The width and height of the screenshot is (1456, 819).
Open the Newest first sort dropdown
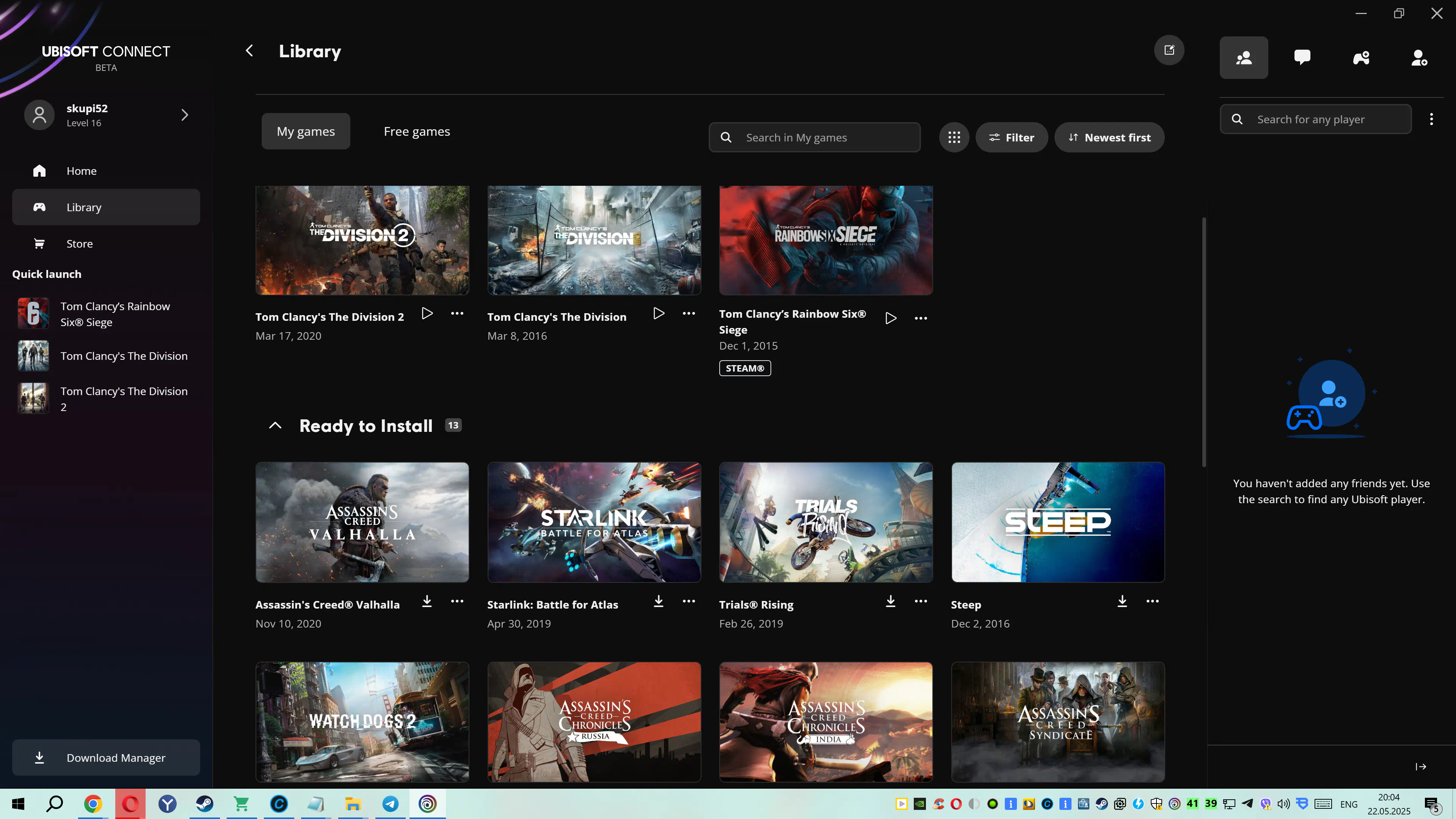point(1109,137)
